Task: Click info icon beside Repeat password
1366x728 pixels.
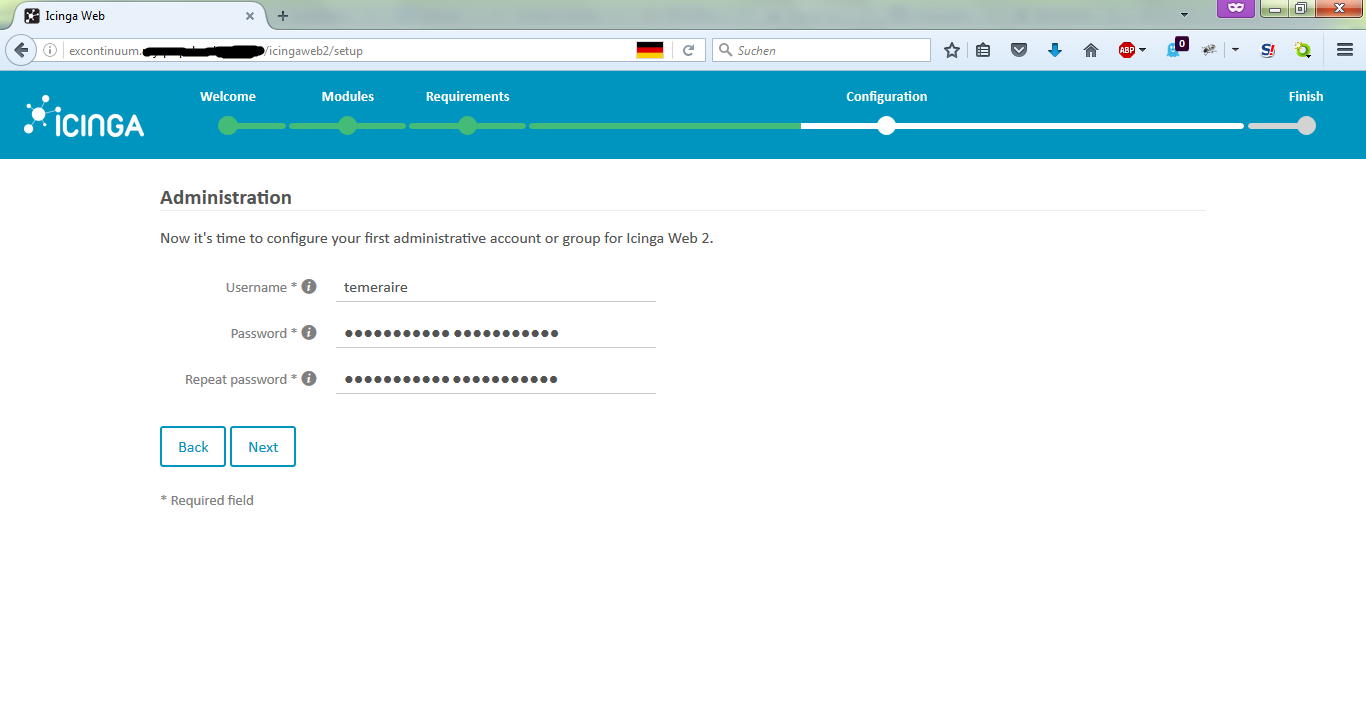Action: tap(309, 378)
